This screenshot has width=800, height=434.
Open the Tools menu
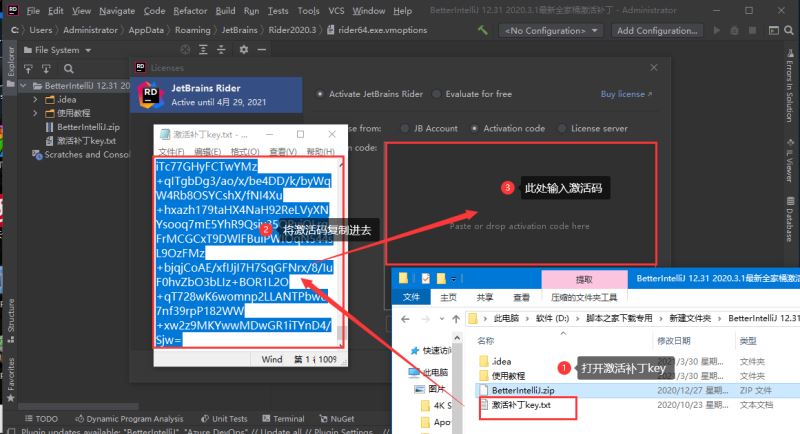[x=308, y=10]
